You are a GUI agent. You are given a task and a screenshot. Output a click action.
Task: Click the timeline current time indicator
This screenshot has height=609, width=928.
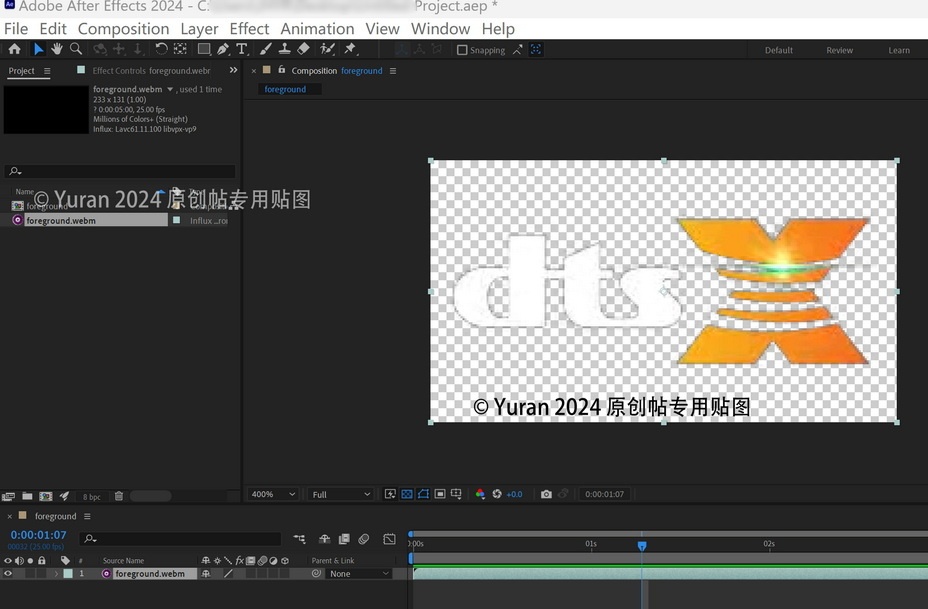point(642,545)
